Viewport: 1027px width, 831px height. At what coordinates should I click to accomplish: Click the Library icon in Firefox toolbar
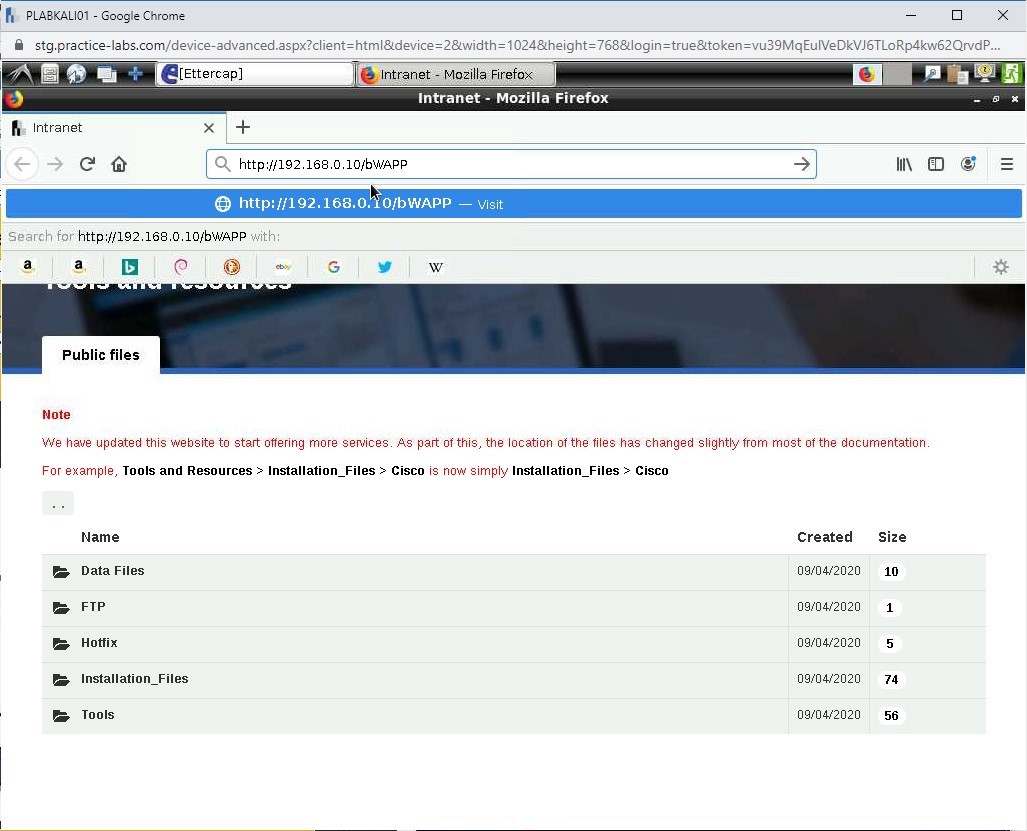(903, 164)
